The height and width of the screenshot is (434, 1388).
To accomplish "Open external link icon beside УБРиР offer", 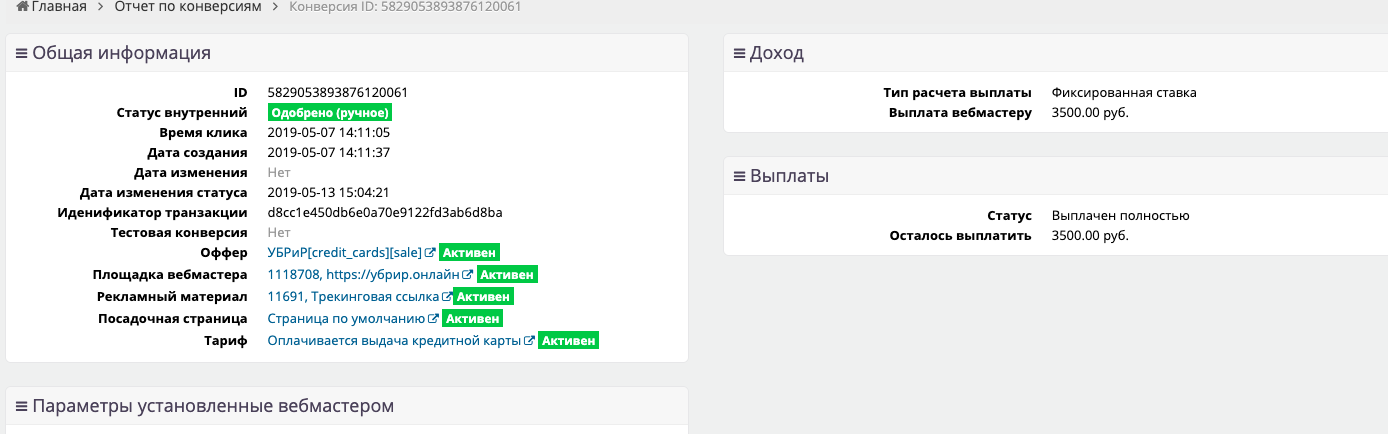I will (x=430, y=253).
